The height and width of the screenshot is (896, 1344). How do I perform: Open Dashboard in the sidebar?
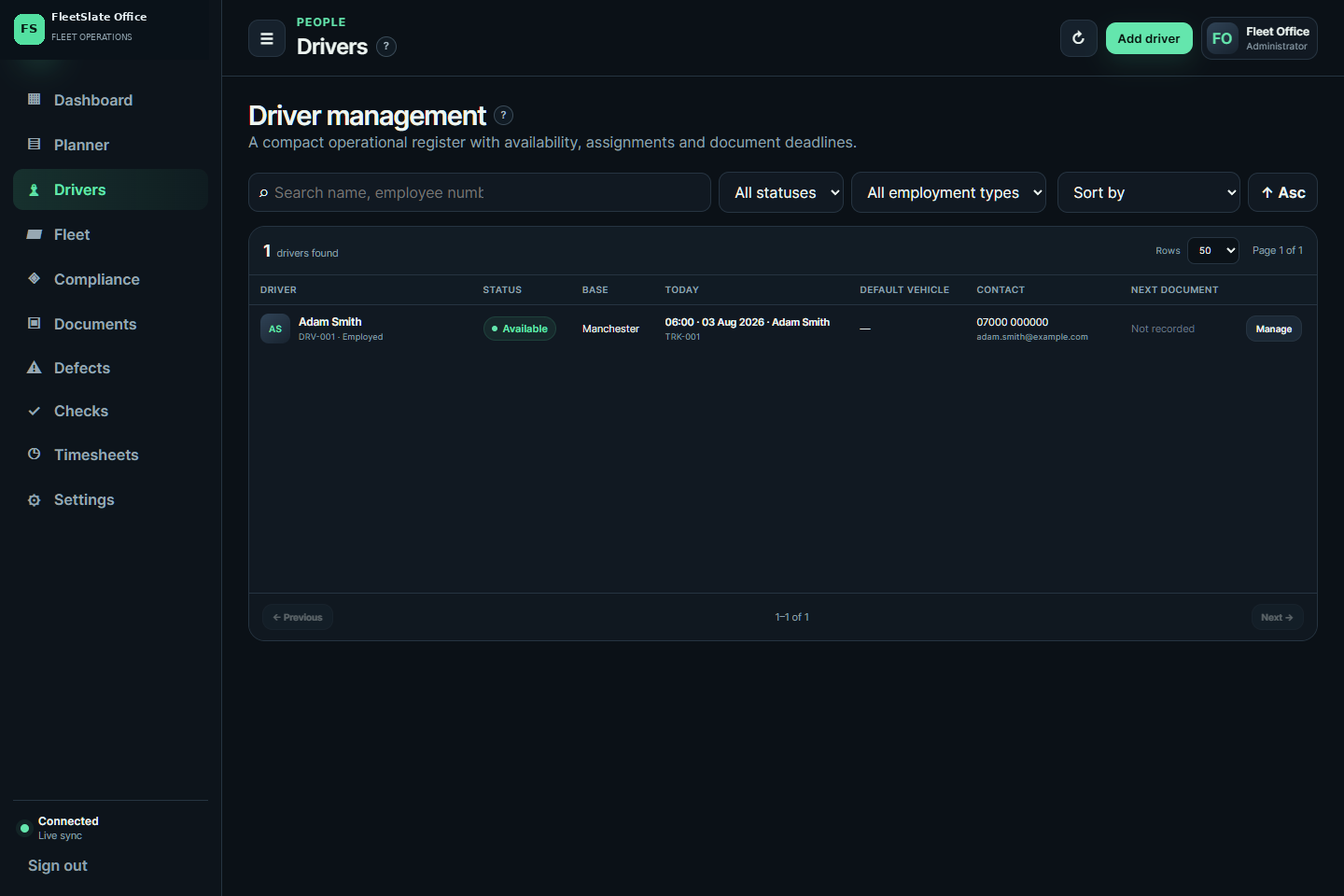click(x=110, y=100)
